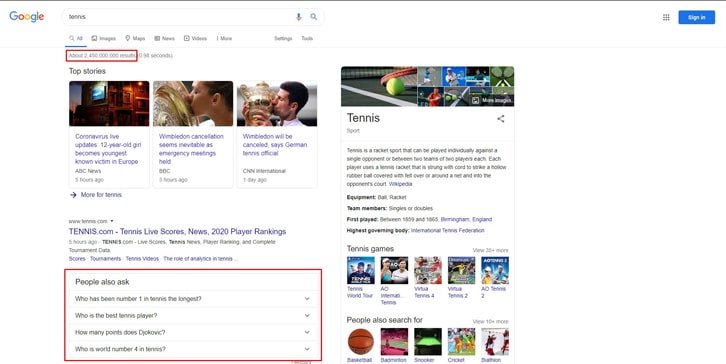Screen dimensions: 726x364
Task: Switch to the All tab
Action: point(76,38)
